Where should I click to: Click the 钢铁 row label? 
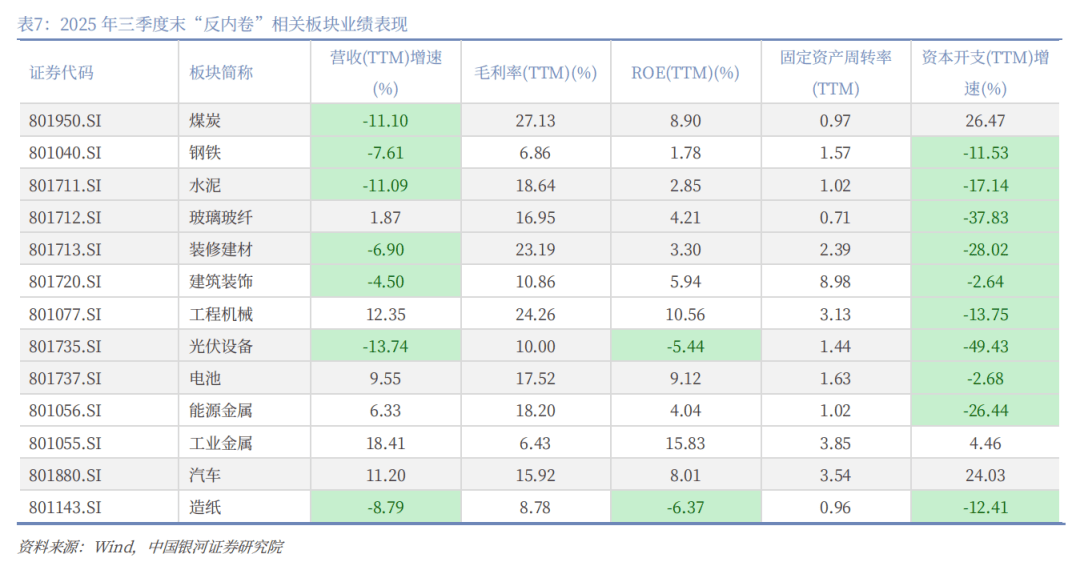point(205,153)
